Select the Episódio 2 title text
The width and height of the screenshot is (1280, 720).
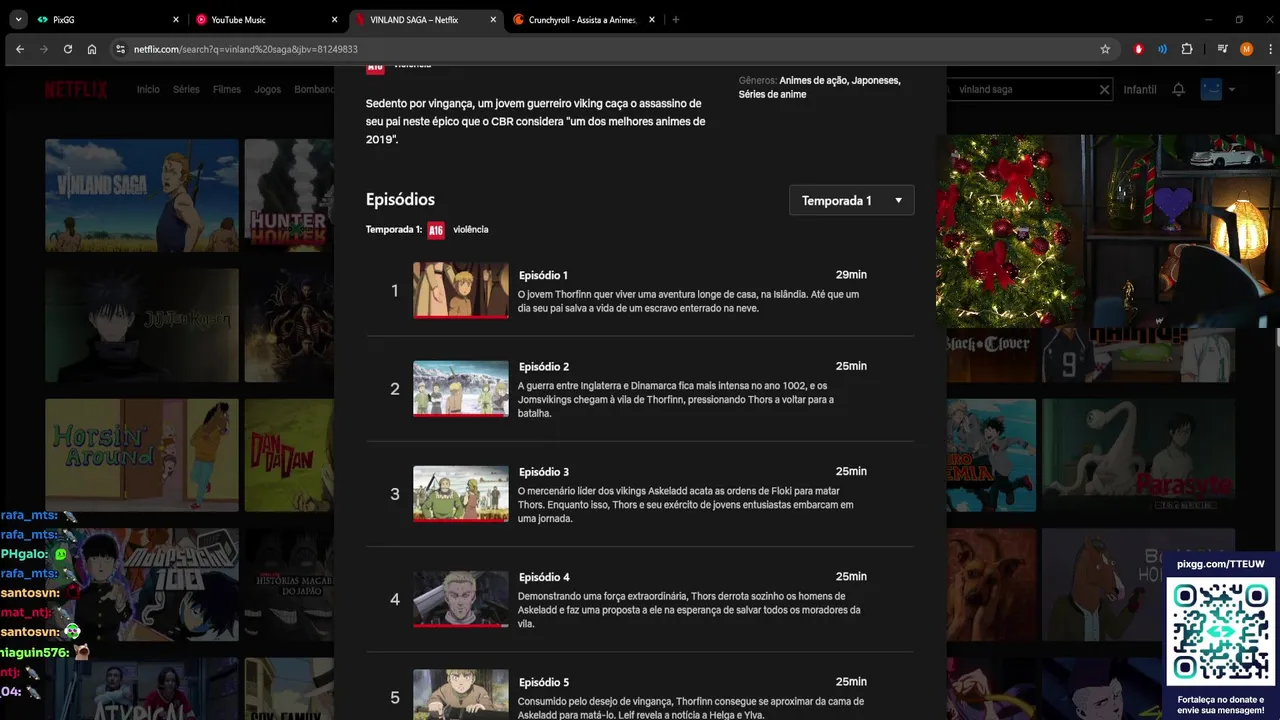click(544, 367)
